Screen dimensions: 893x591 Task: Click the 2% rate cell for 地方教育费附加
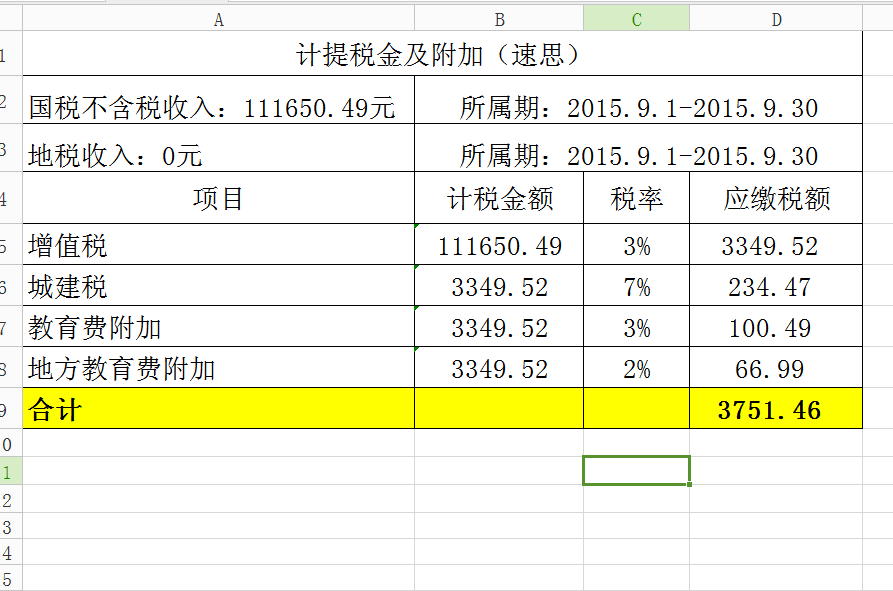(x=636, y=369)
